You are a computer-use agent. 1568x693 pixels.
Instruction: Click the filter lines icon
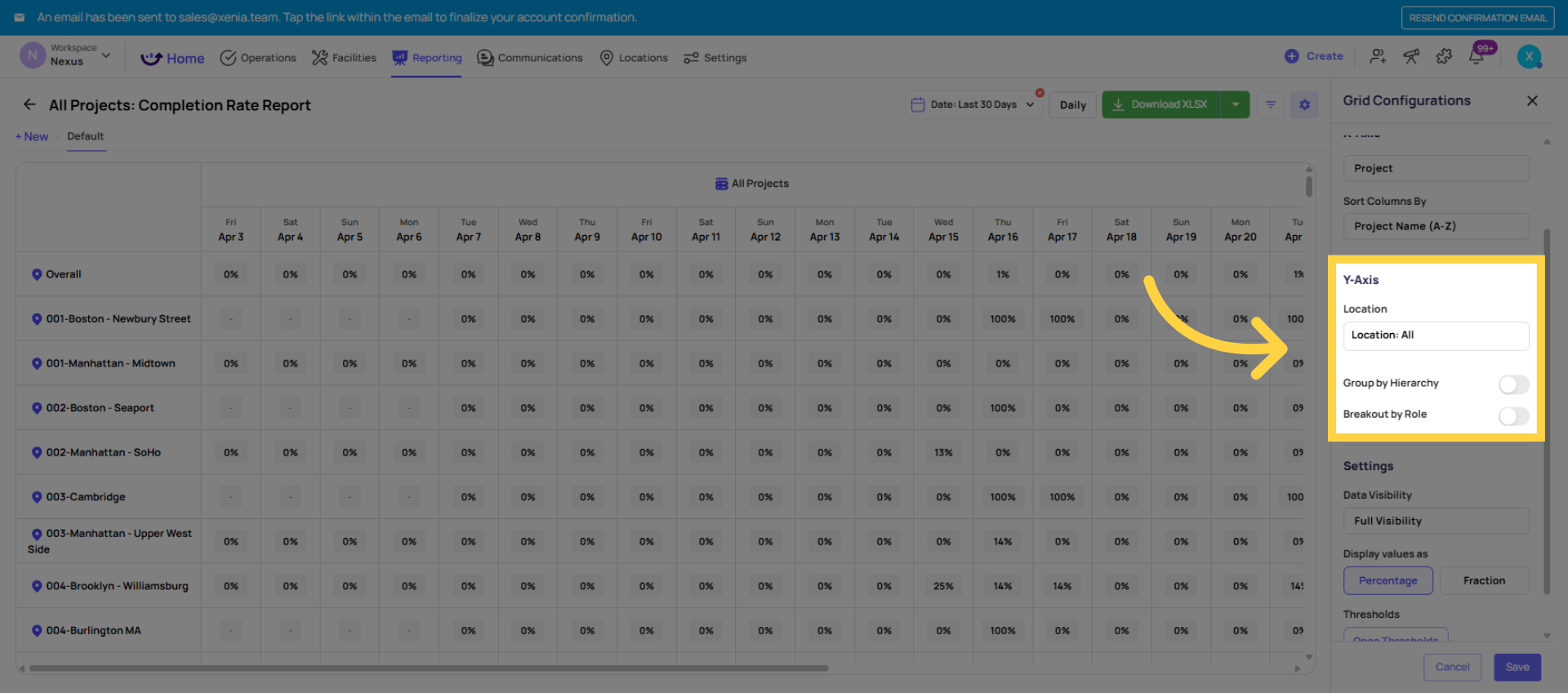(1271, 104)
